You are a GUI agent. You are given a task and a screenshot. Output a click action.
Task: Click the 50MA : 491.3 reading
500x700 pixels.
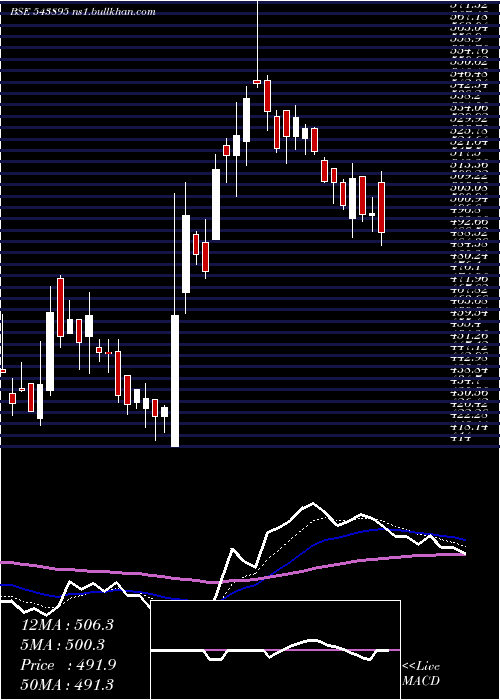pos(67,684)
